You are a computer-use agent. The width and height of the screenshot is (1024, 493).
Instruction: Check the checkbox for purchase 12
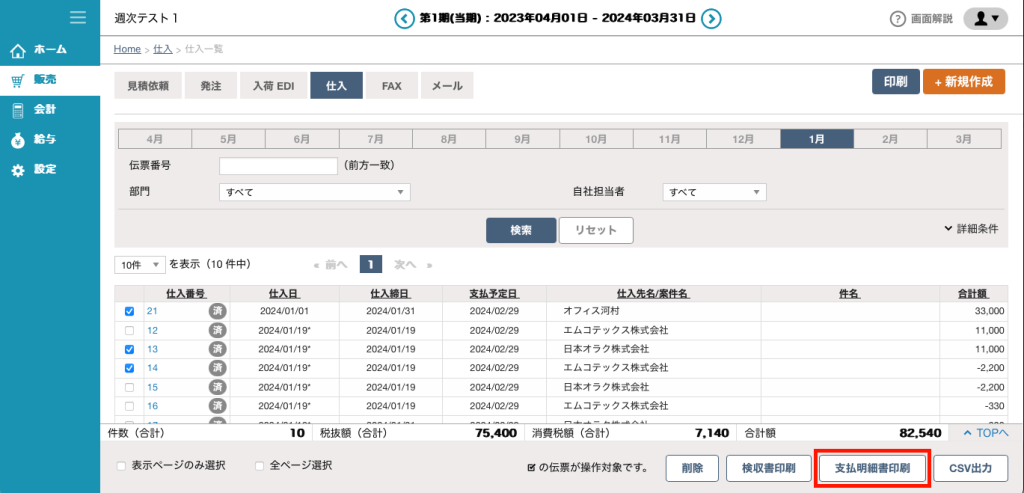coord(129,330)
